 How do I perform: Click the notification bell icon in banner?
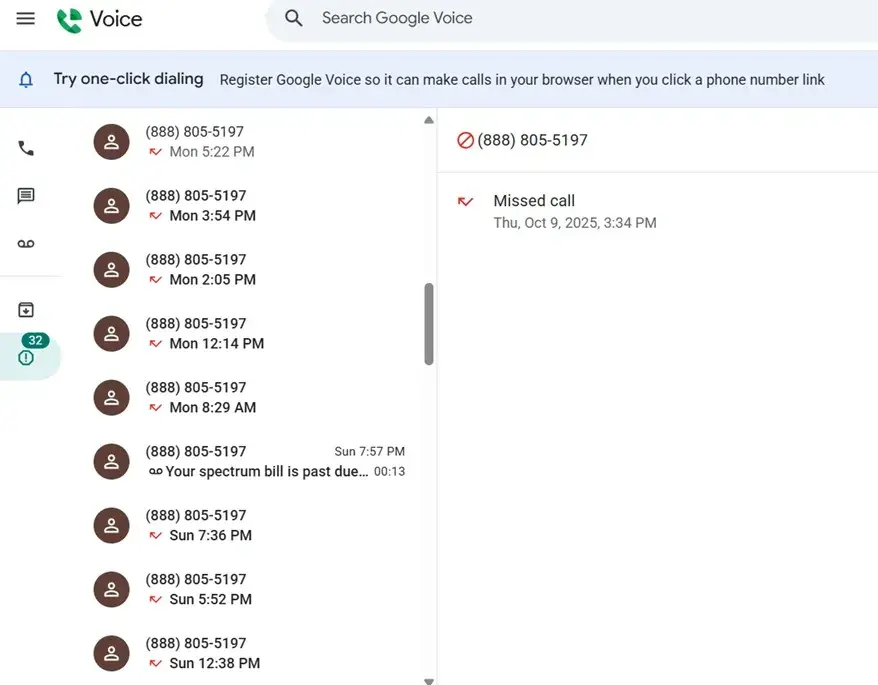tap(26, 80)
